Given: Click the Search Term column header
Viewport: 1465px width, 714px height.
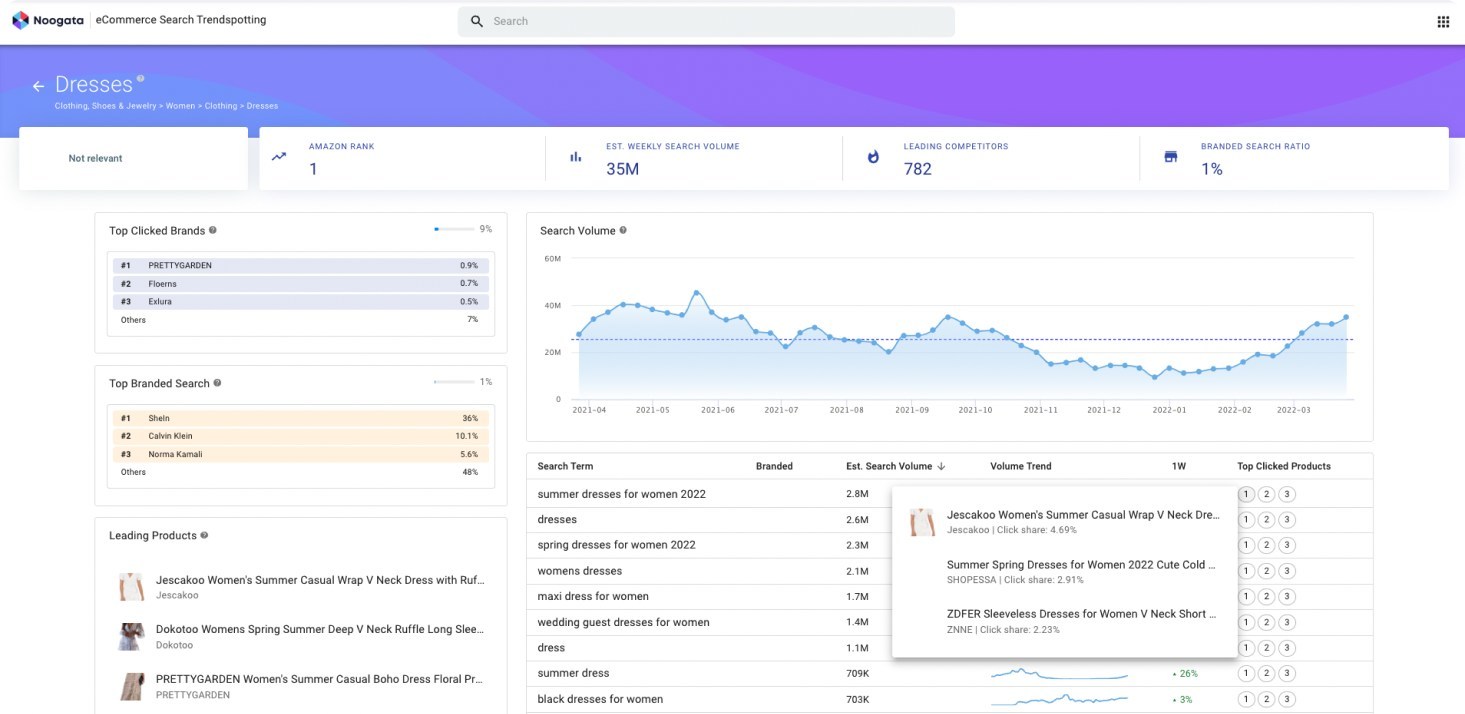Looking at the screenshot, I should 565,466.
